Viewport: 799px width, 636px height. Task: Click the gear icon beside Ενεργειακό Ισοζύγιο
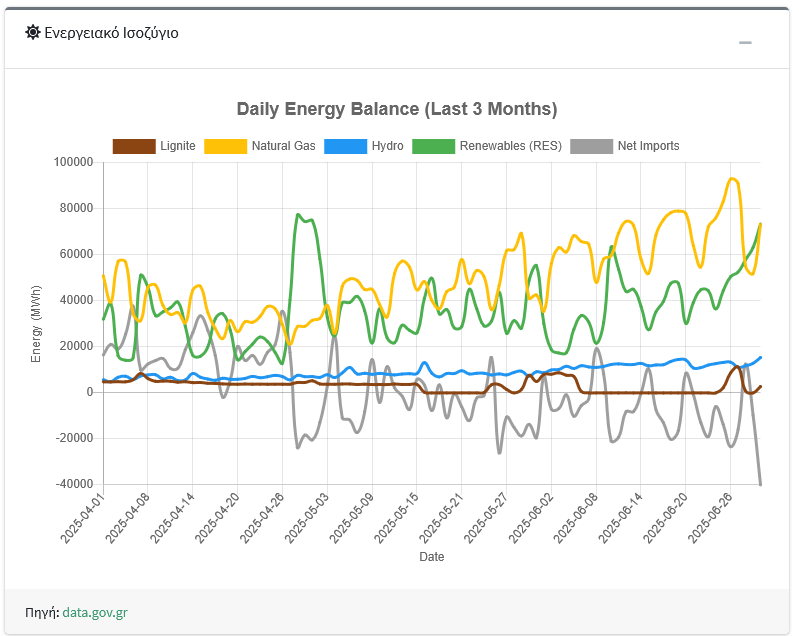pos(33,33)
